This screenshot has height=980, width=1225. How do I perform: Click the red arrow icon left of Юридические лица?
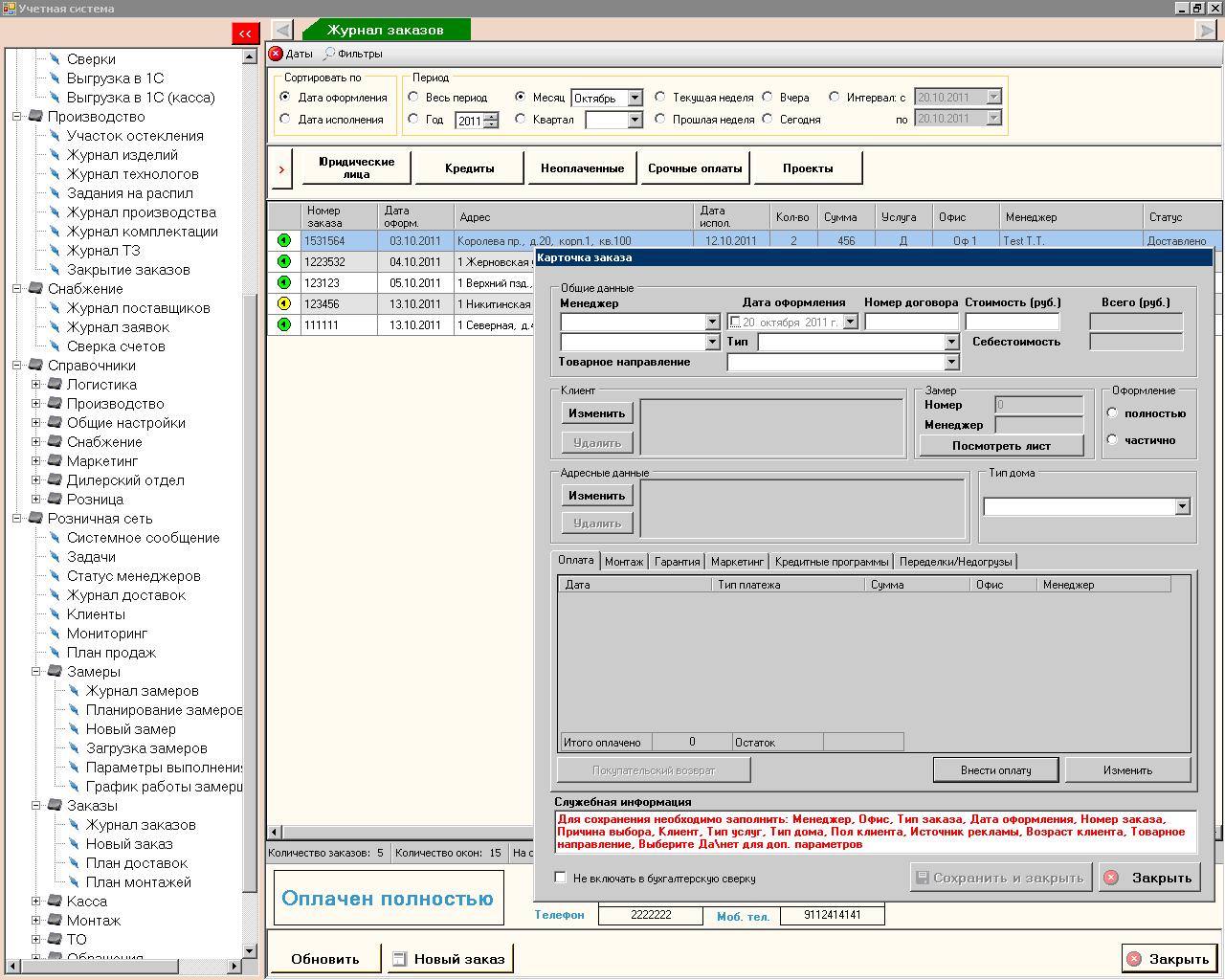point(280,167)
